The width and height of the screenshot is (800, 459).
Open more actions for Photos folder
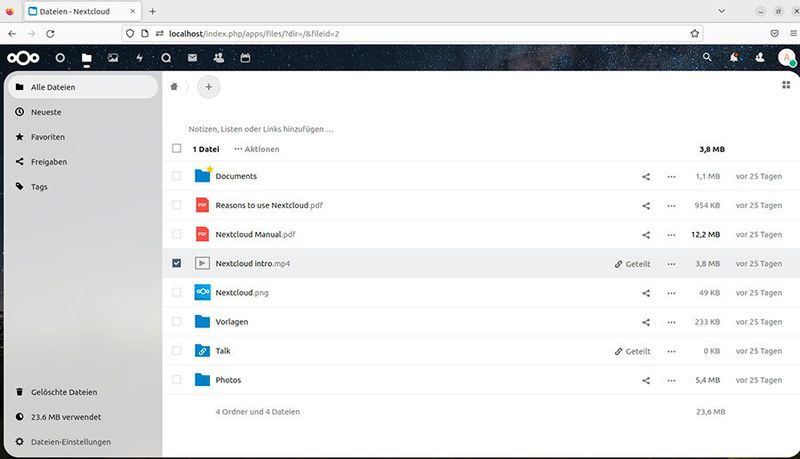[x=671, y=380]
